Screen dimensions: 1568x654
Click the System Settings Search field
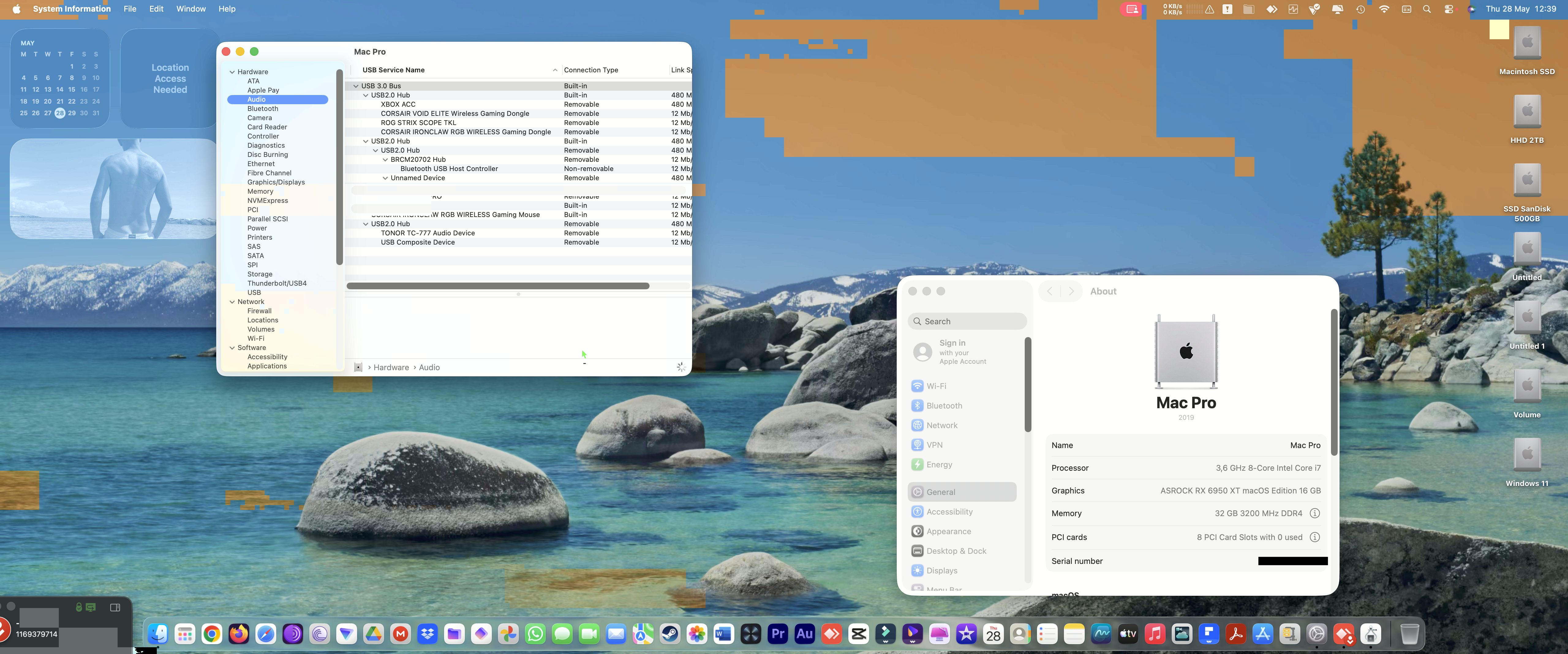[967, 321]
